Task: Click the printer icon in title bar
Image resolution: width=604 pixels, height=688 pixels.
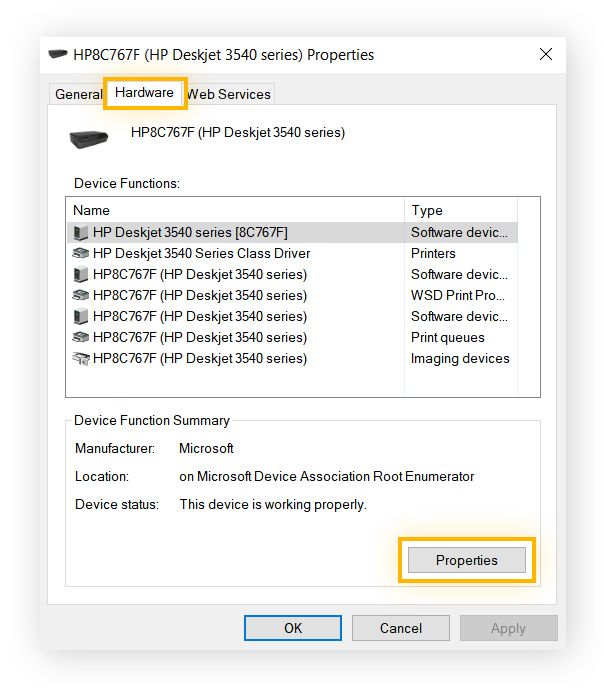Action: point(57,54)
